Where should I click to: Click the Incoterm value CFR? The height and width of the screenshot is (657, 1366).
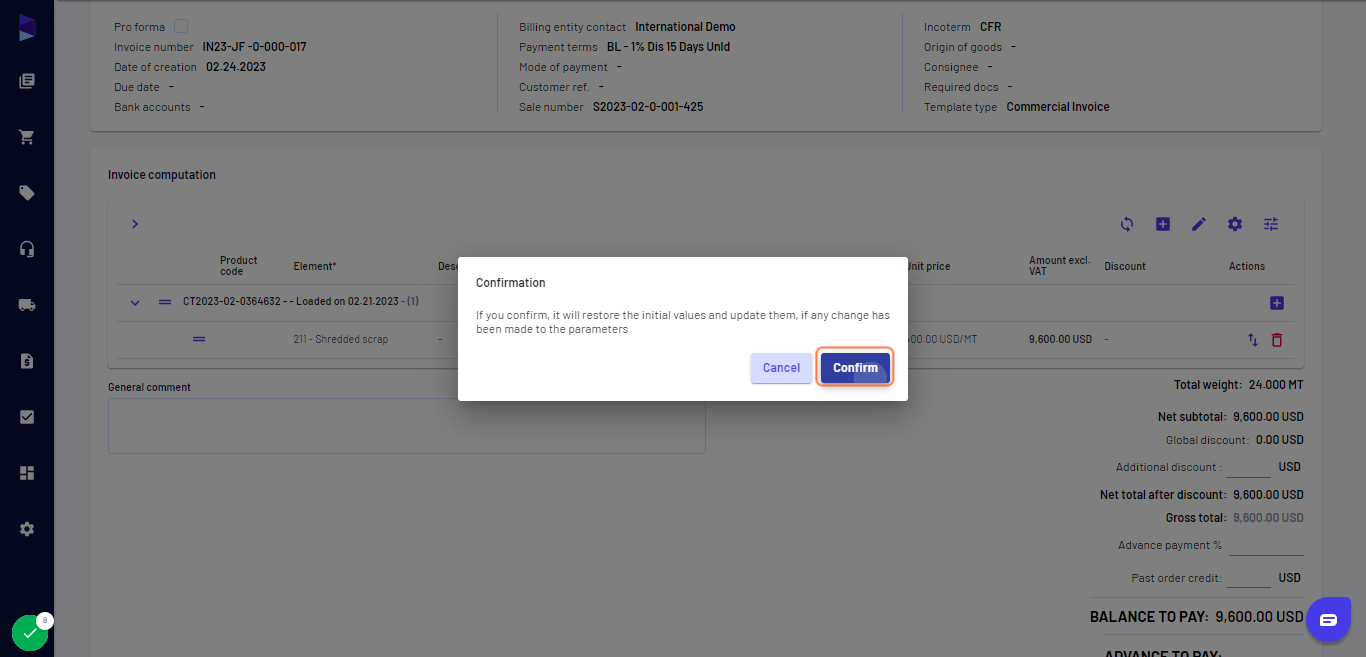(x=990, y=27)
